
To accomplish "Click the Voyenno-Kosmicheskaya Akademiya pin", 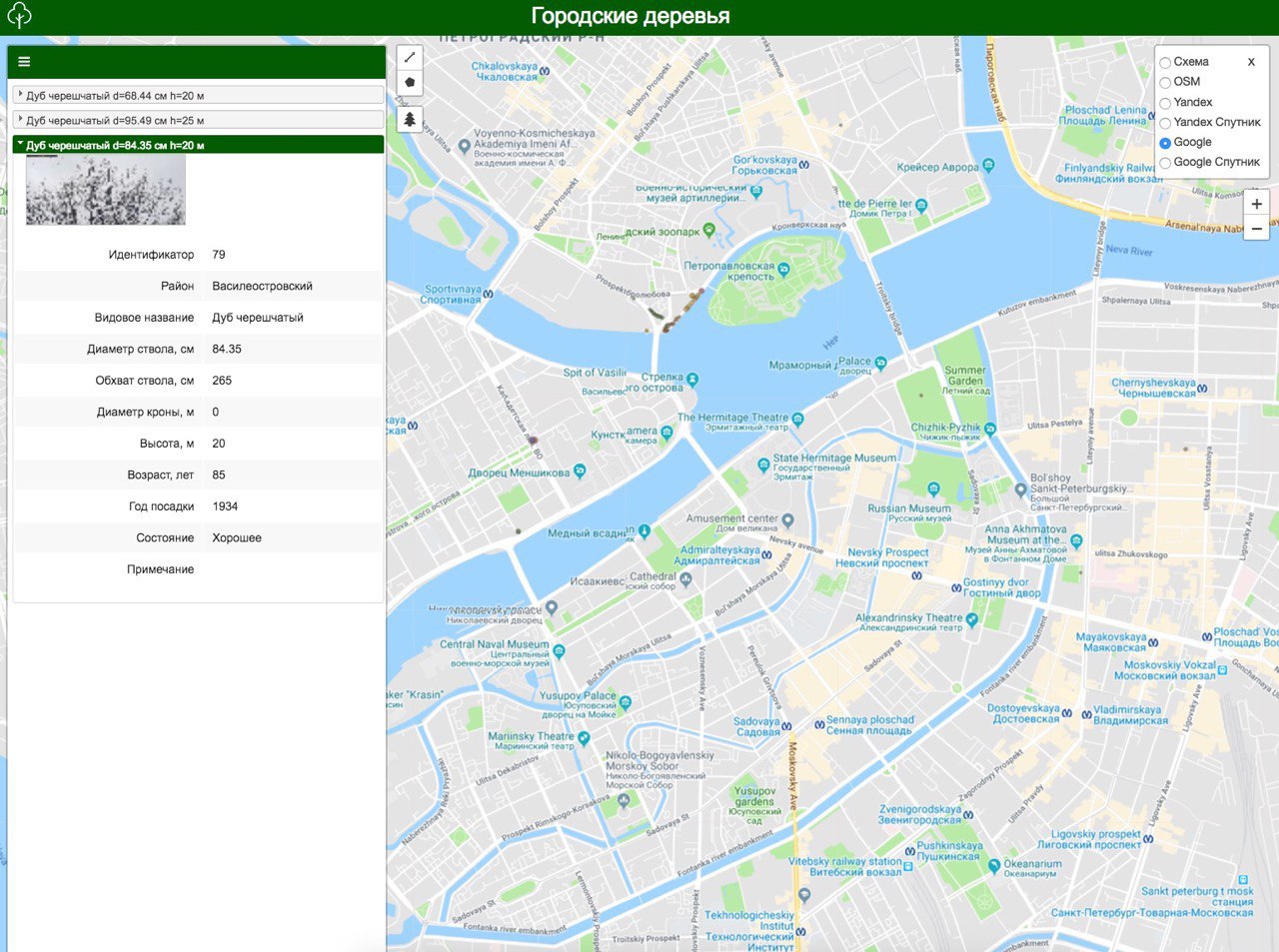I will tap(464, 147).
